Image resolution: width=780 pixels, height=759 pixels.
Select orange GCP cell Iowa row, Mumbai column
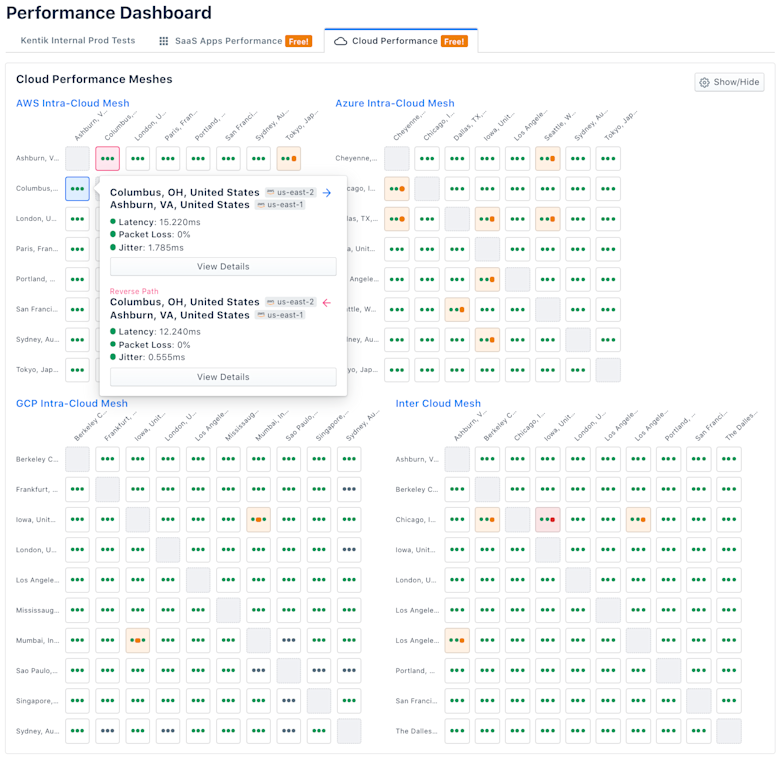click(x=259, y=519)
